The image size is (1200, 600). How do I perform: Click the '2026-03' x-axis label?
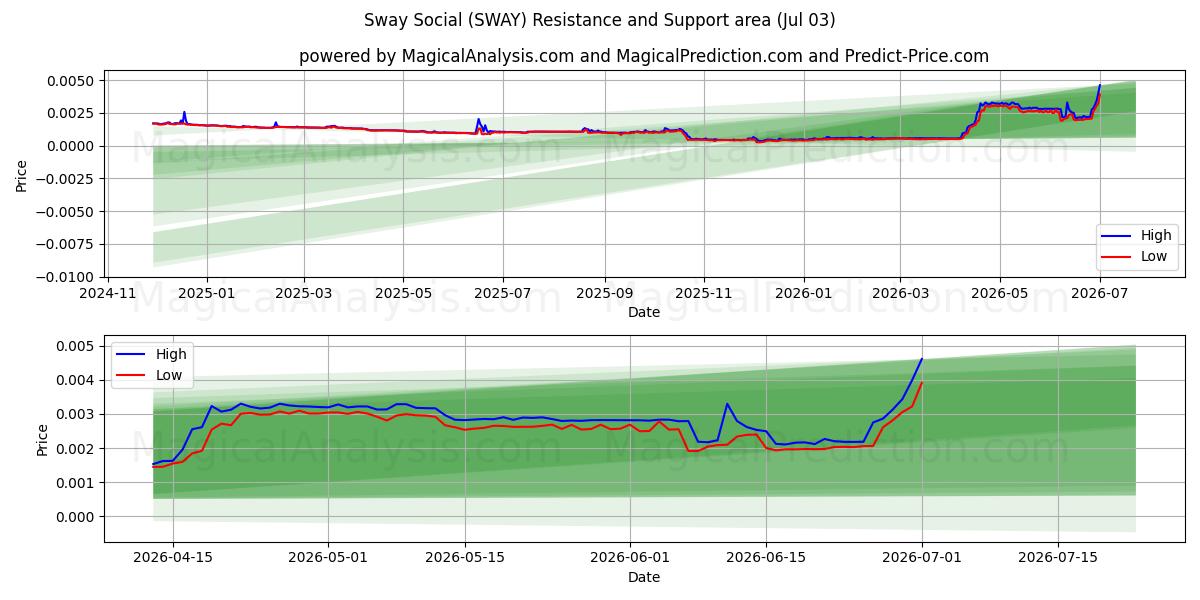pyautogui.click(x=900, y=294)
